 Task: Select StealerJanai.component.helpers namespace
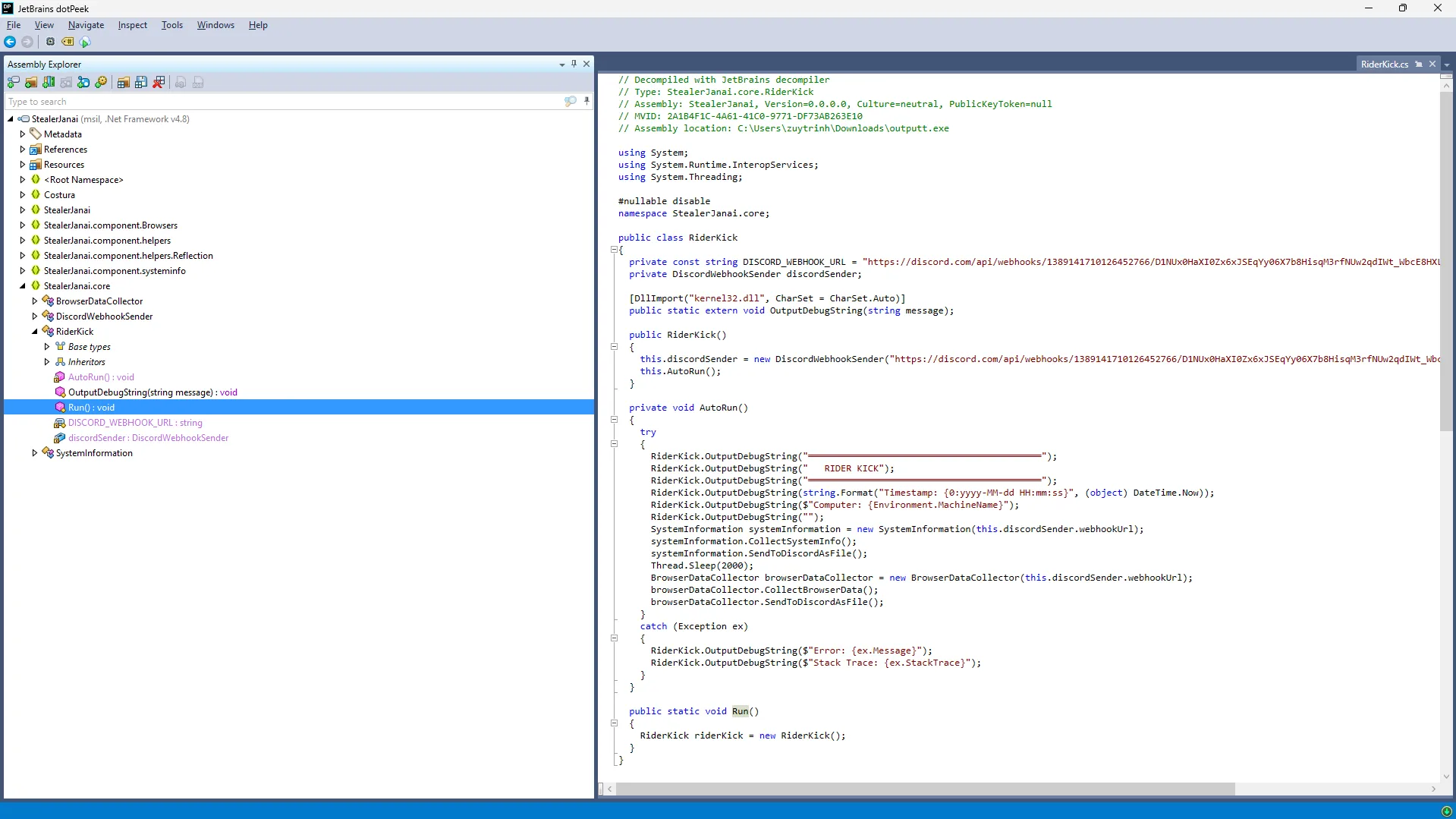tap(107, 241)
